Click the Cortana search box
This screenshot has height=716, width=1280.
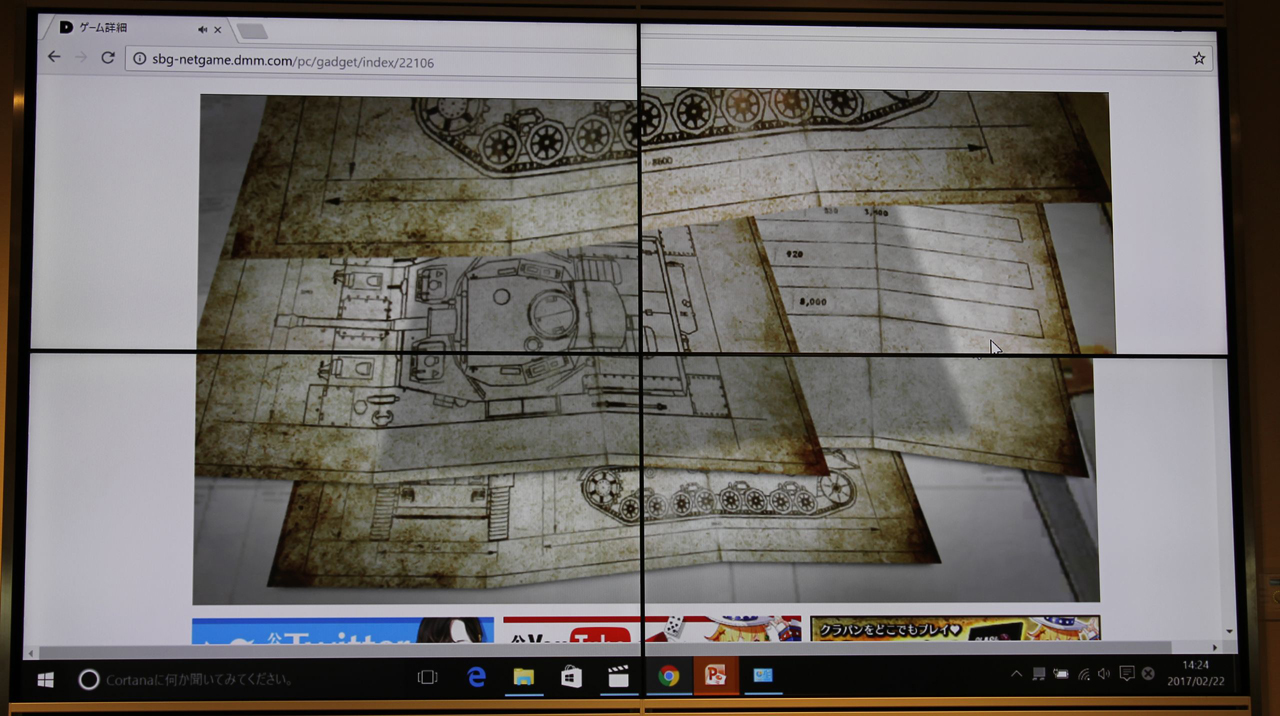235,679
